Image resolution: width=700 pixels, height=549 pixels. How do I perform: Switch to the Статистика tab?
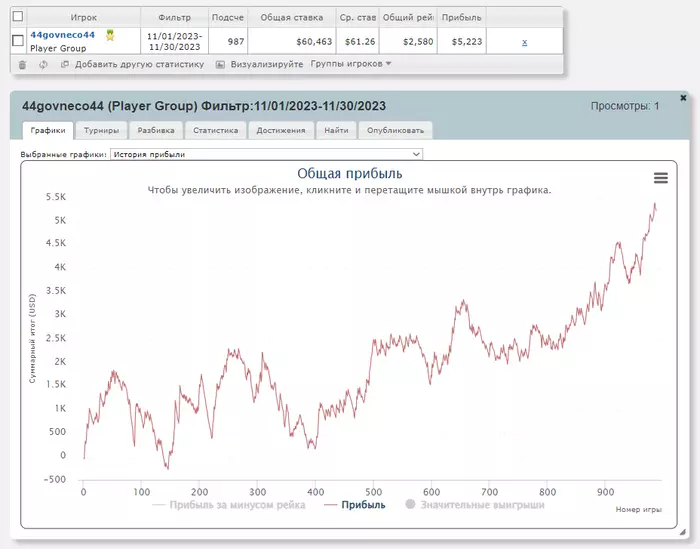216,130
